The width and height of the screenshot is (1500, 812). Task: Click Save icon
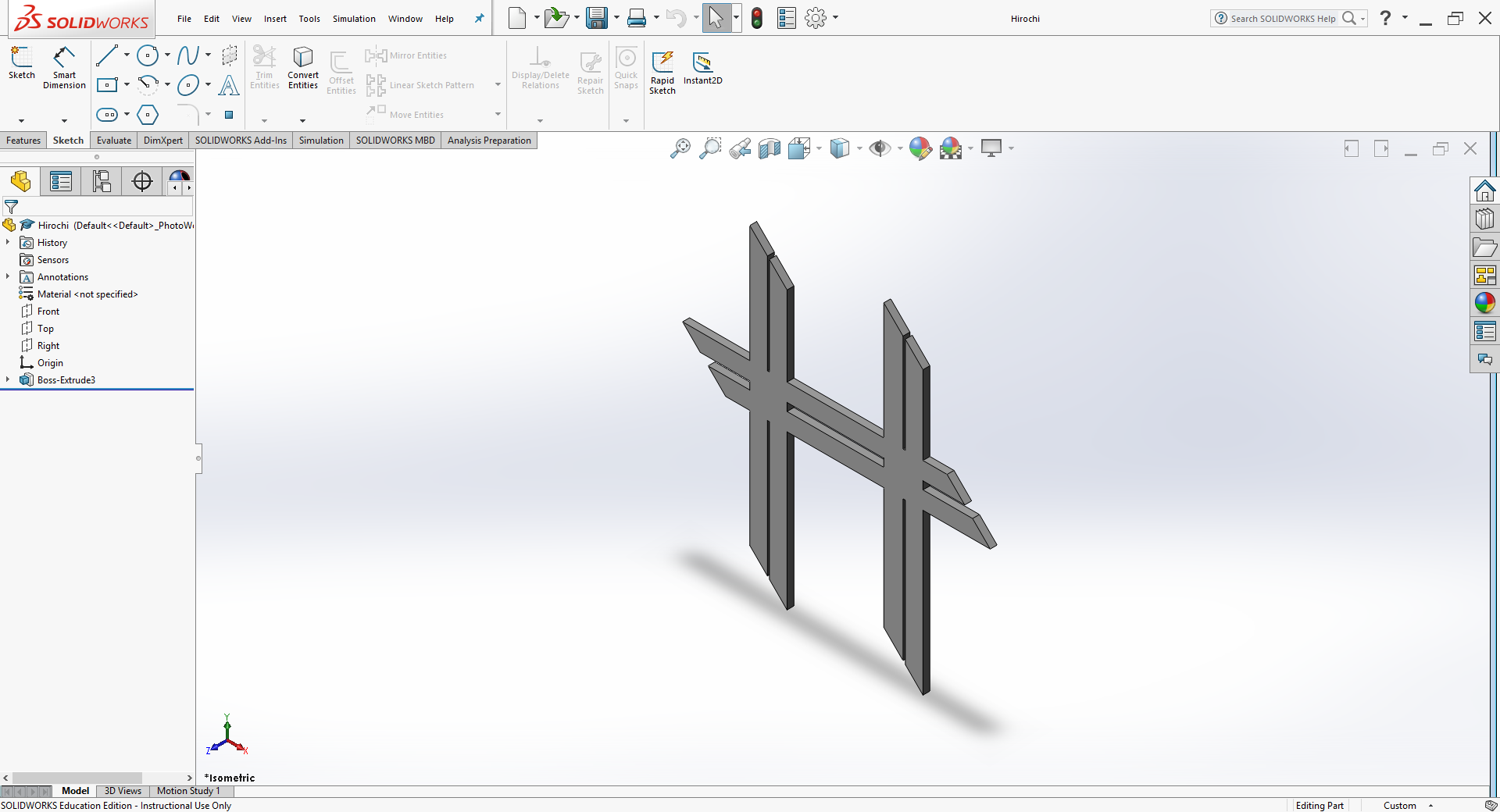tap(597, 18)
